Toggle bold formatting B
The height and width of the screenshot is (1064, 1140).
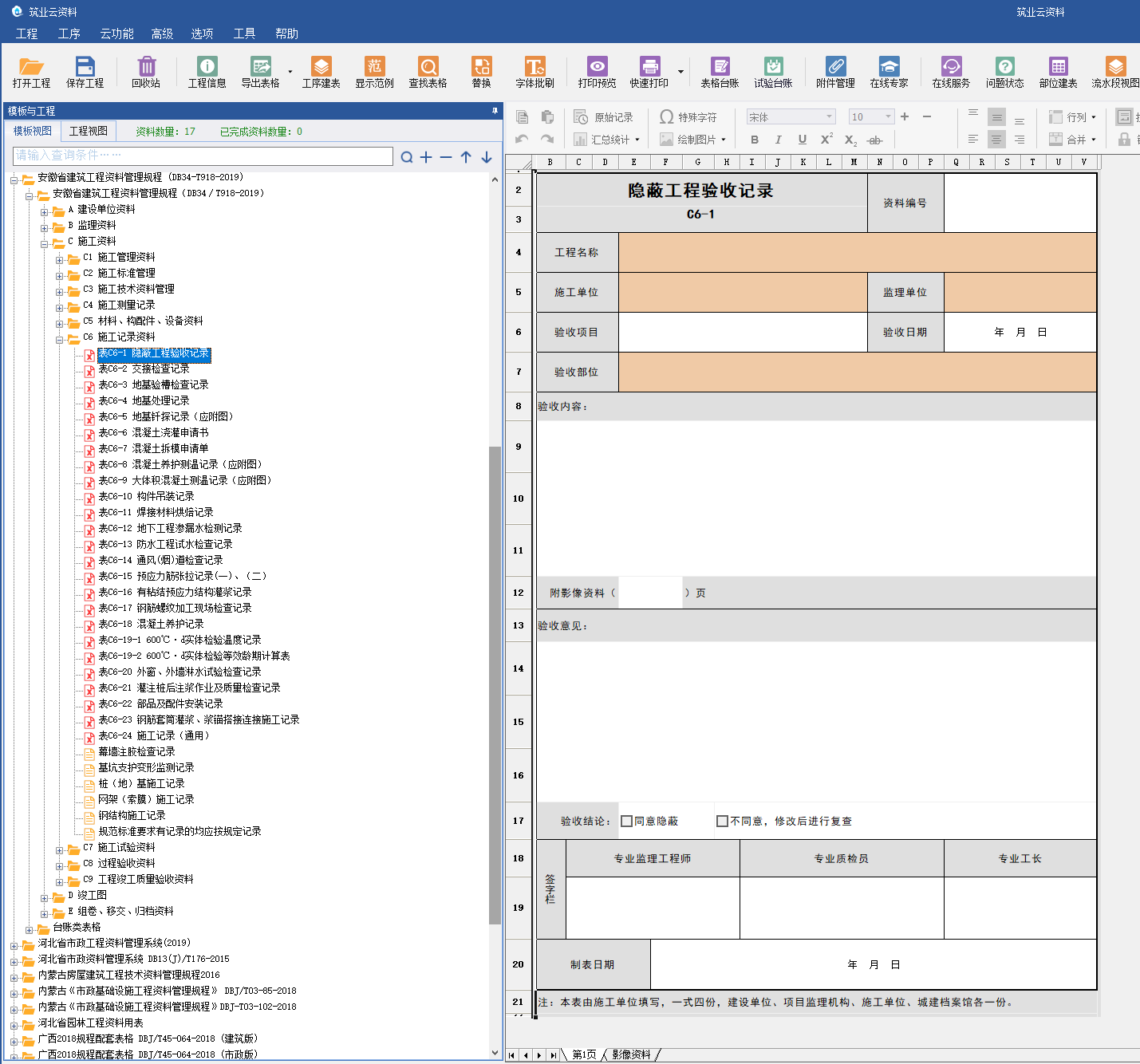click(x=755, y=140)
